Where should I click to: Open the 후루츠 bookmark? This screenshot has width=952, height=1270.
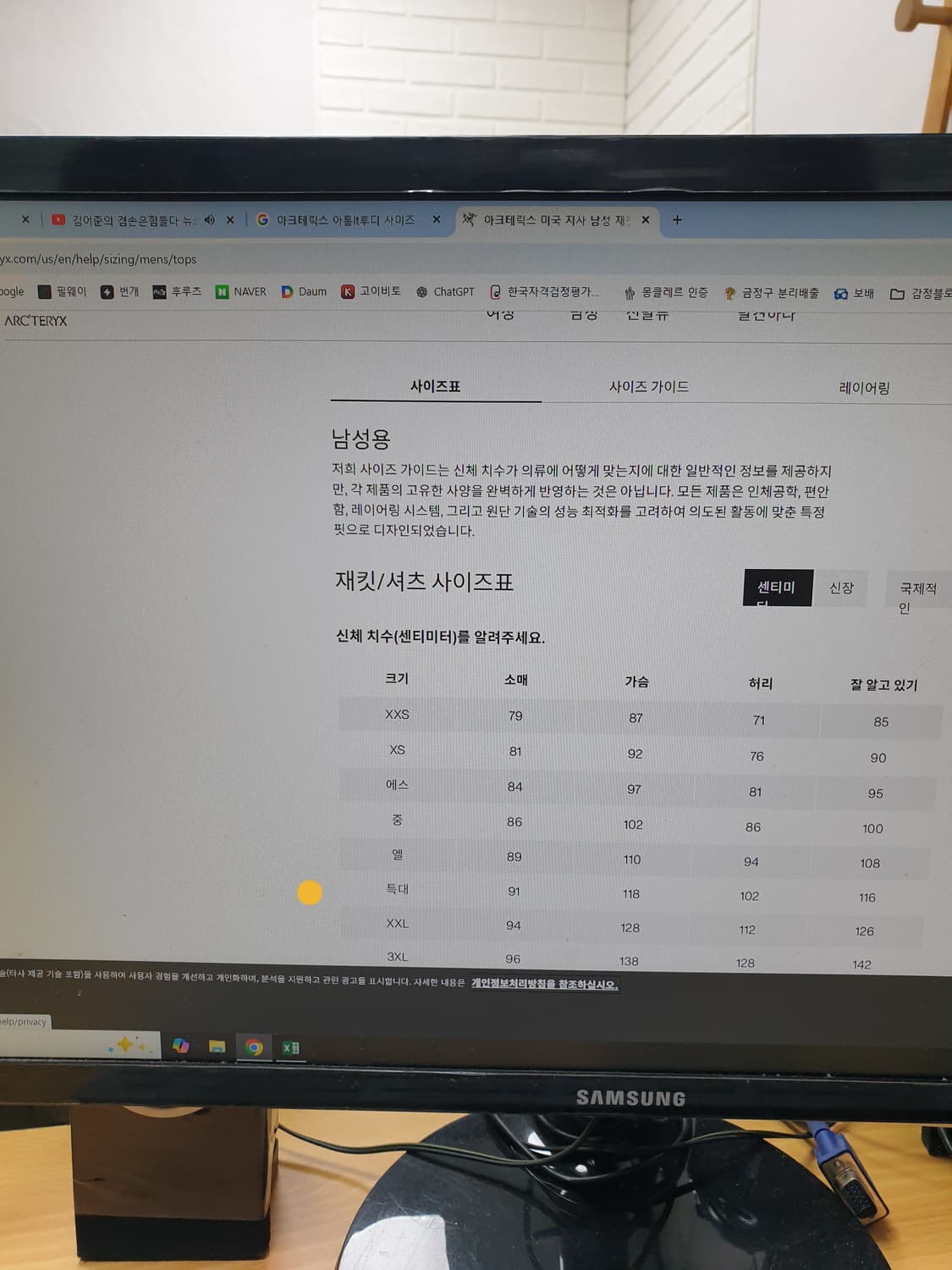click(x=177, y=291)
